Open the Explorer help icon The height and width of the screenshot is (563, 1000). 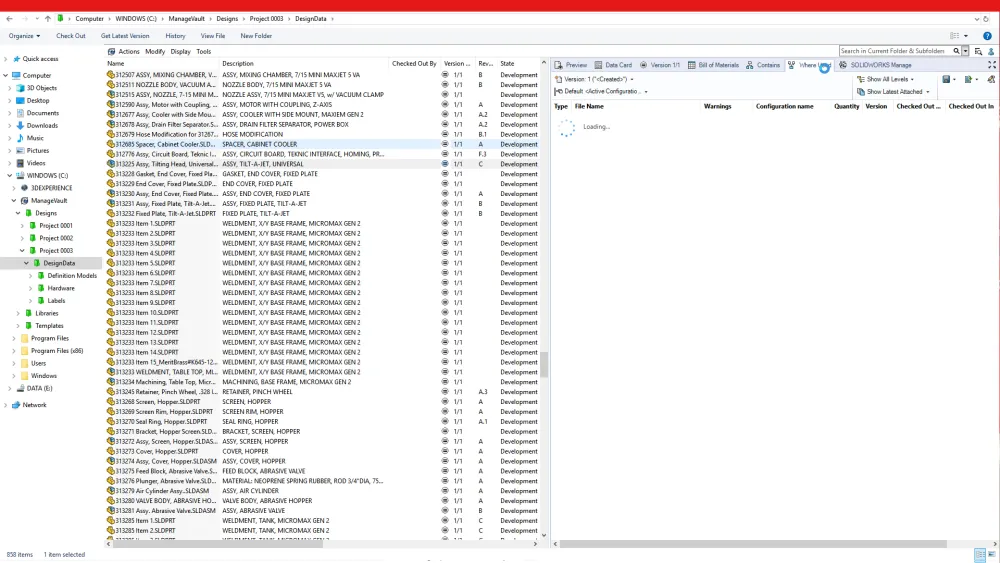[987, 36]
